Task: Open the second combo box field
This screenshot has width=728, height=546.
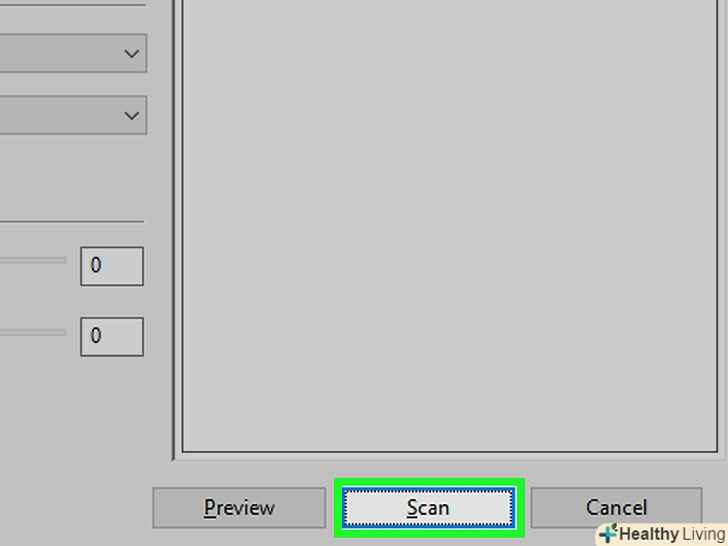Action: tap(73, 115)
